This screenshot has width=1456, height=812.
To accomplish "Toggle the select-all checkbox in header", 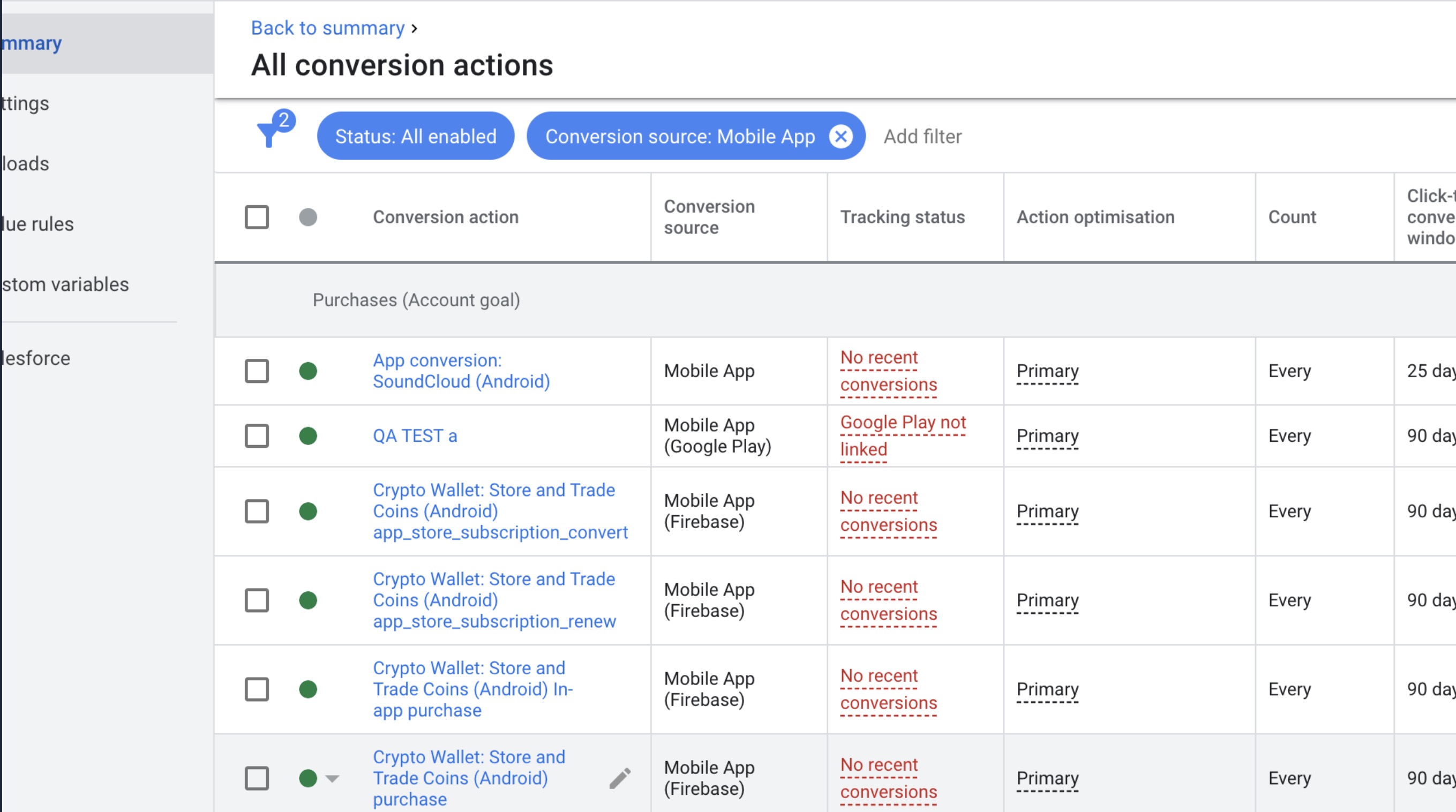I will tap(257, 217).
